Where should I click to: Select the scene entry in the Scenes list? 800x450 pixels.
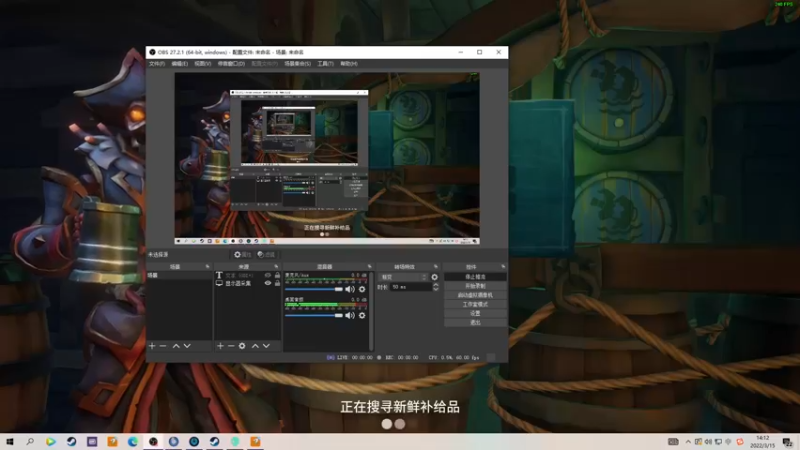pyautogui.click(x=179, y=276)
